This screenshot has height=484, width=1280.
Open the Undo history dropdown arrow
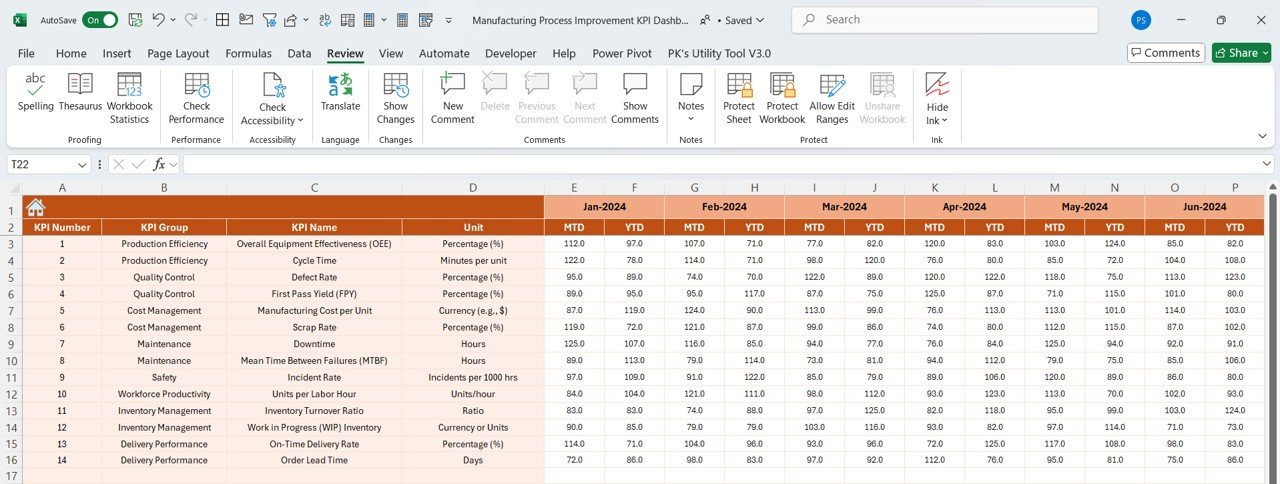tap(173, 19)
